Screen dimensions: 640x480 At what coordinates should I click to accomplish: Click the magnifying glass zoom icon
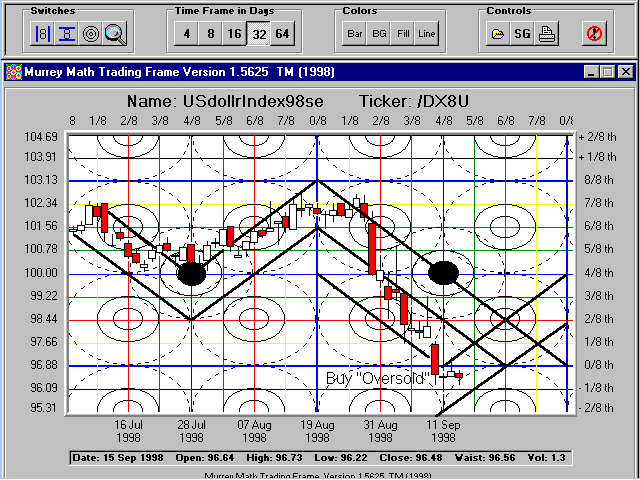coord(115,33)
